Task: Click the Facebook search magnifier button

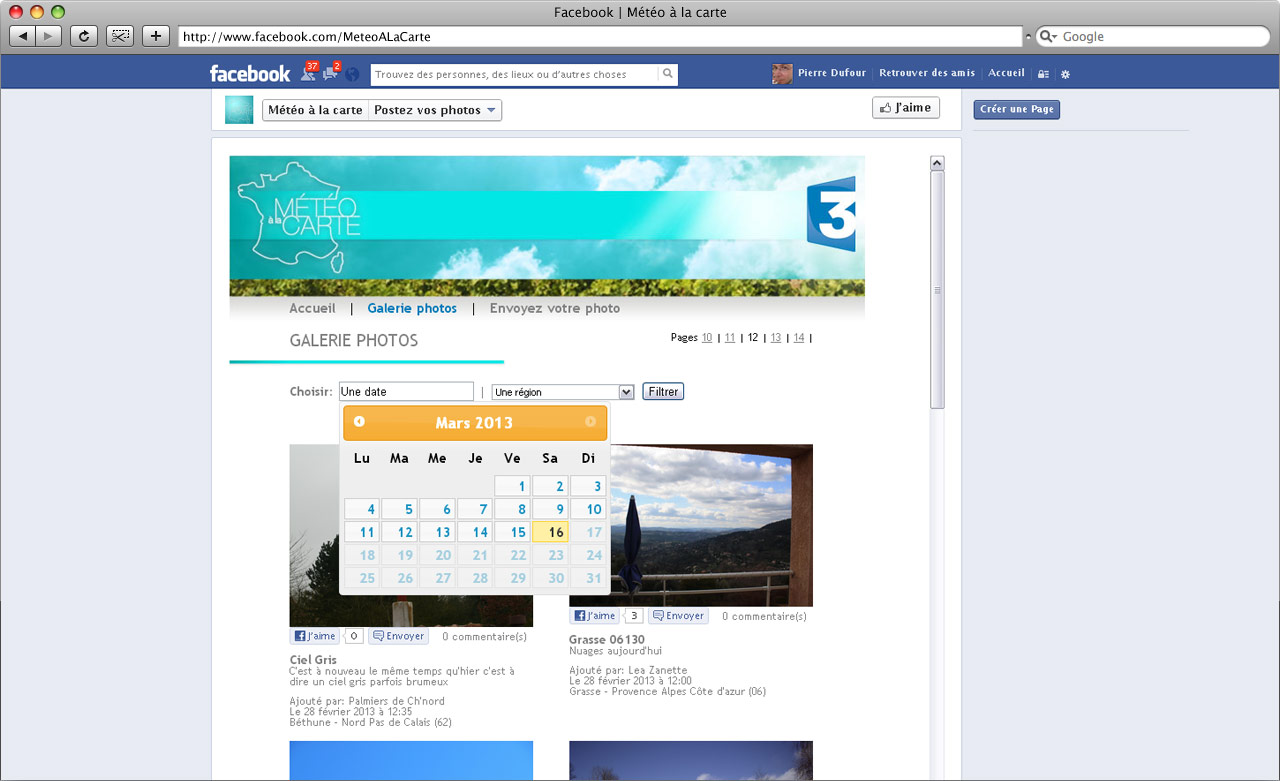Action: [x=667, y=74]
